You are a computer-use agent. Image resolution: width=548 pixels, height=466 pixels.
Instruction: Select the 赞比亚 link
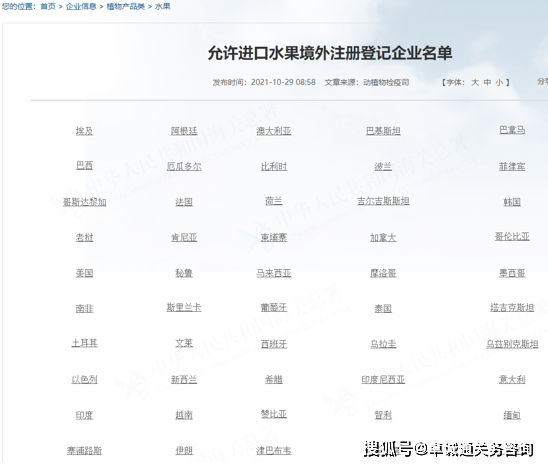[274, 414]
